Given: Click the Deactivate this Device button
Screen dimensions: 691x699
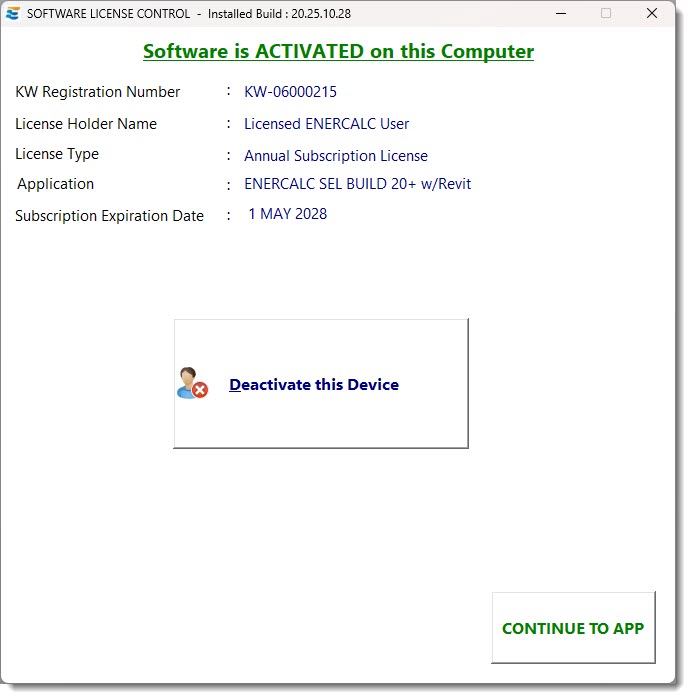Looking at the screenshot, I should pos(321,383).
